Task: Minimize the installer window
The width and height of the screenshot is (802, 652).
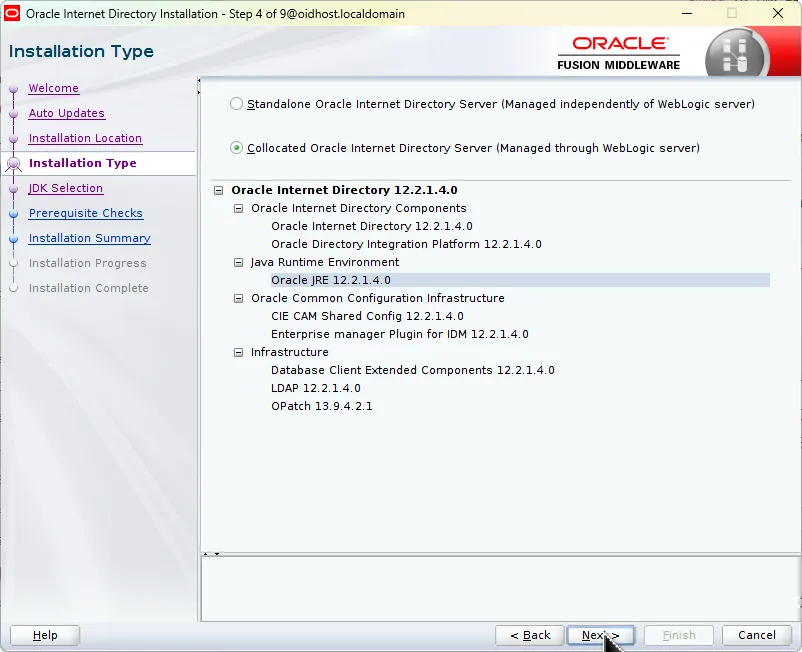Action: (687, 13)
